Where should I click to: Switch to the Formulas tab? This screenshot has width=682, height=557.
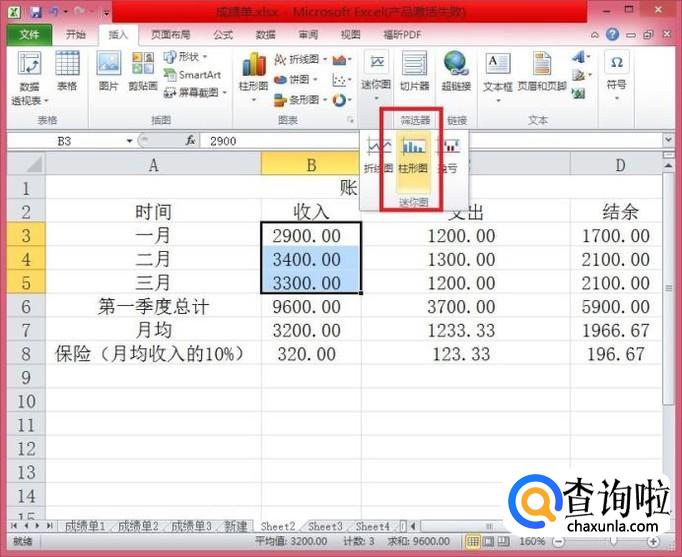coord(223,35)
